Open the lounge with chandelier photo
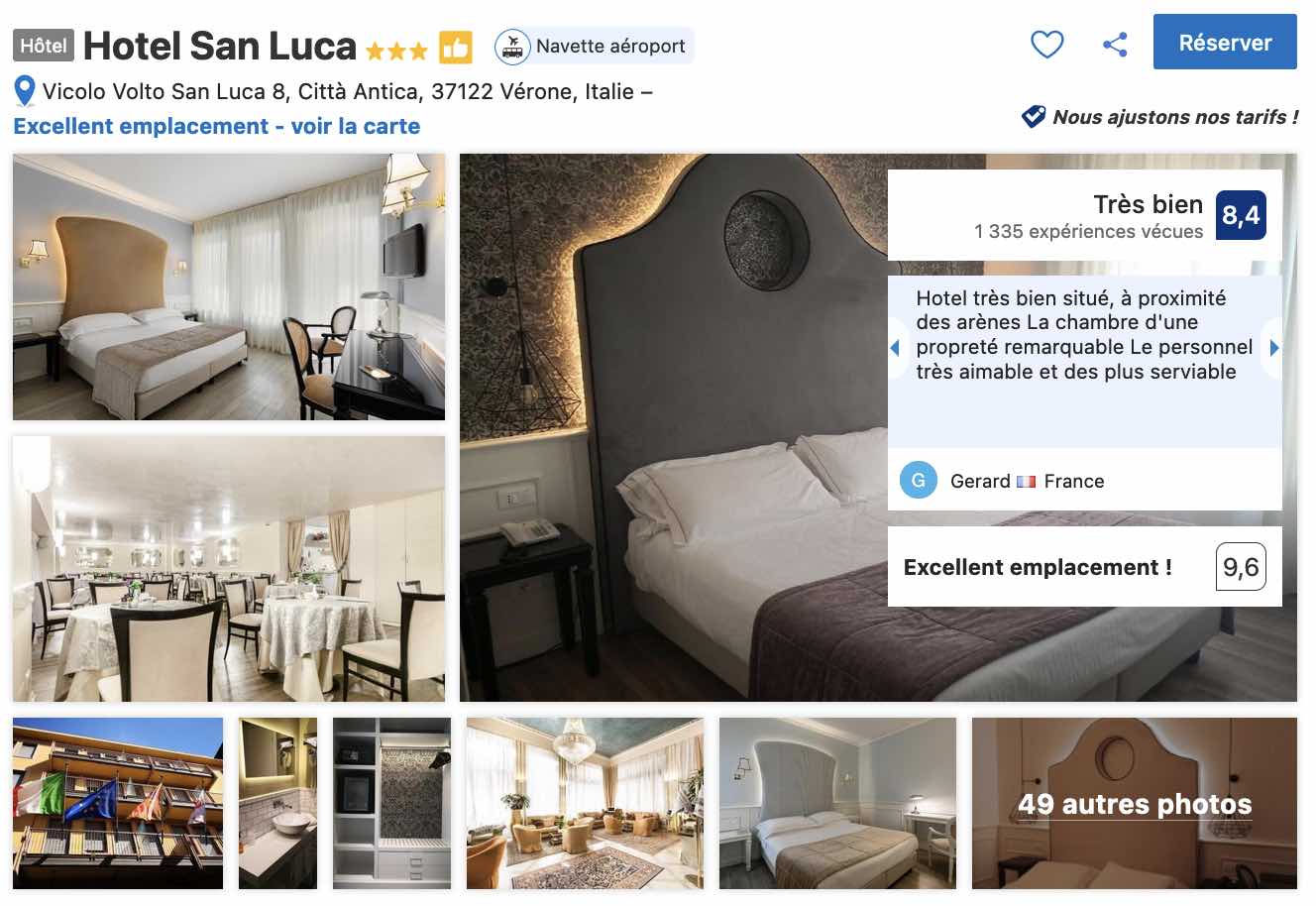The height and width of the screenshot is (906, 1316). [x=585, y=803]
